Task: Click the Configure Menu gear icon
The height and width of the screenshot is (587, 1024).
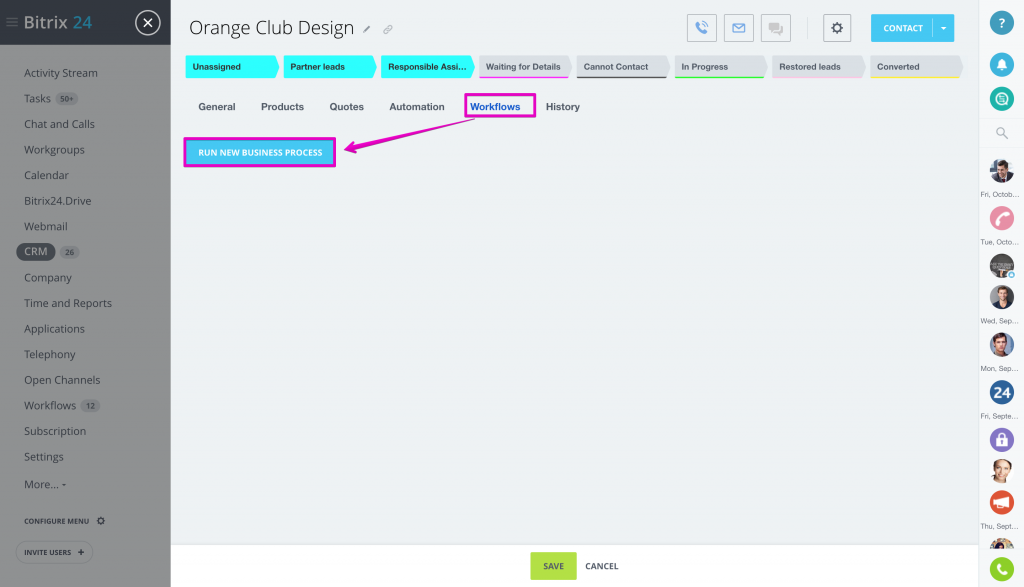Action: [x=101, y=521]
